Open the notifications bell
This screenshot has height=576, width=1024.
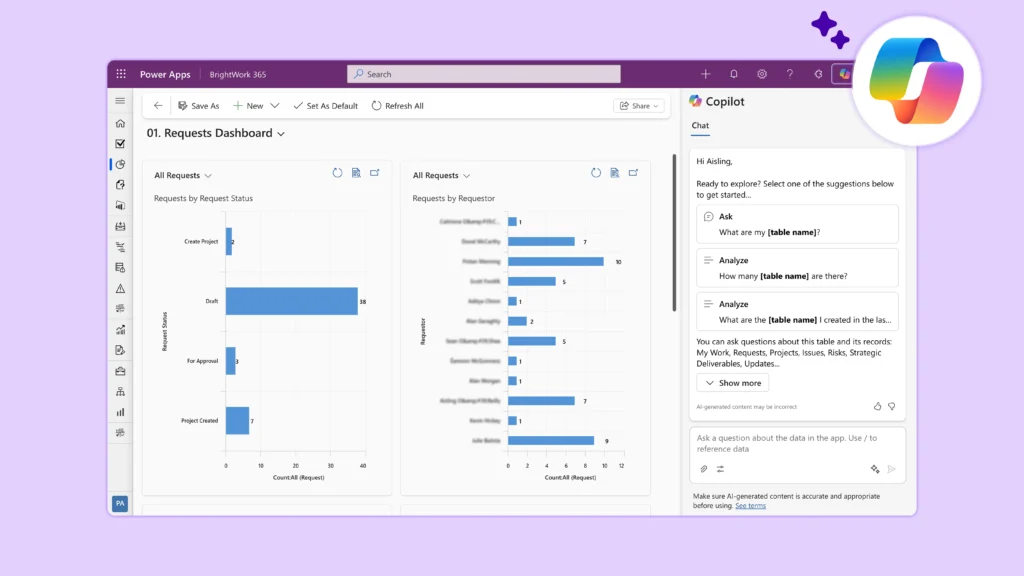pyautogui.click(x=733, y=74)
